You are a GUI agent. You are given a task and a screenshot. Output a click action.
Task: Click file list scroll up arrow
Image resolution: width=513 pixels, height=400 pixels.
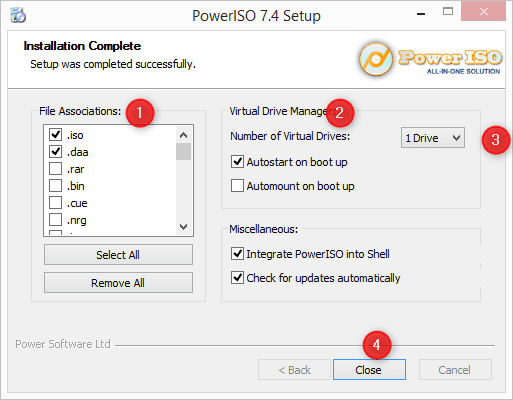(183, 135)
